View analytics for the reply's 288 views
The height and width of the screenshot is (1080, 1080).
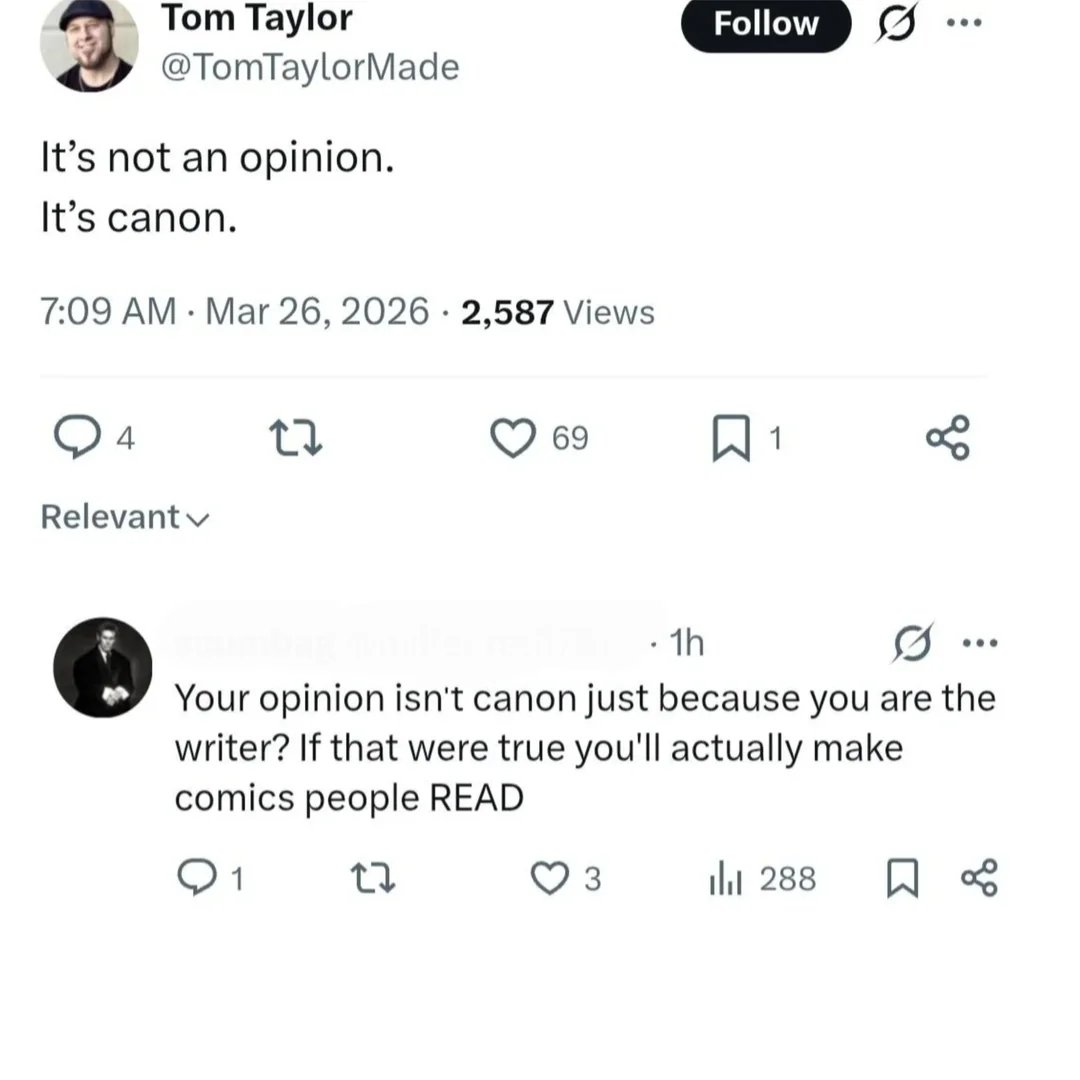722,878
